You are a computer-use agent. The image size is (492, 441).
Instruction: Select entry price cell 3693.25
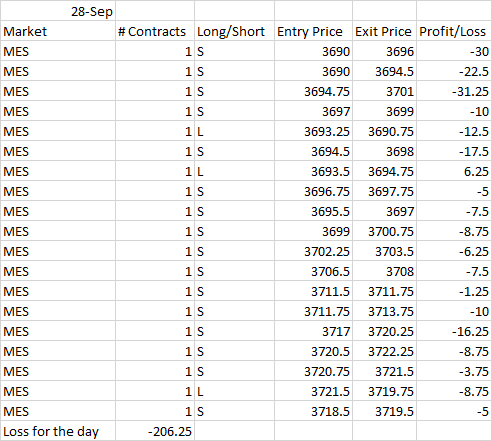313,131
